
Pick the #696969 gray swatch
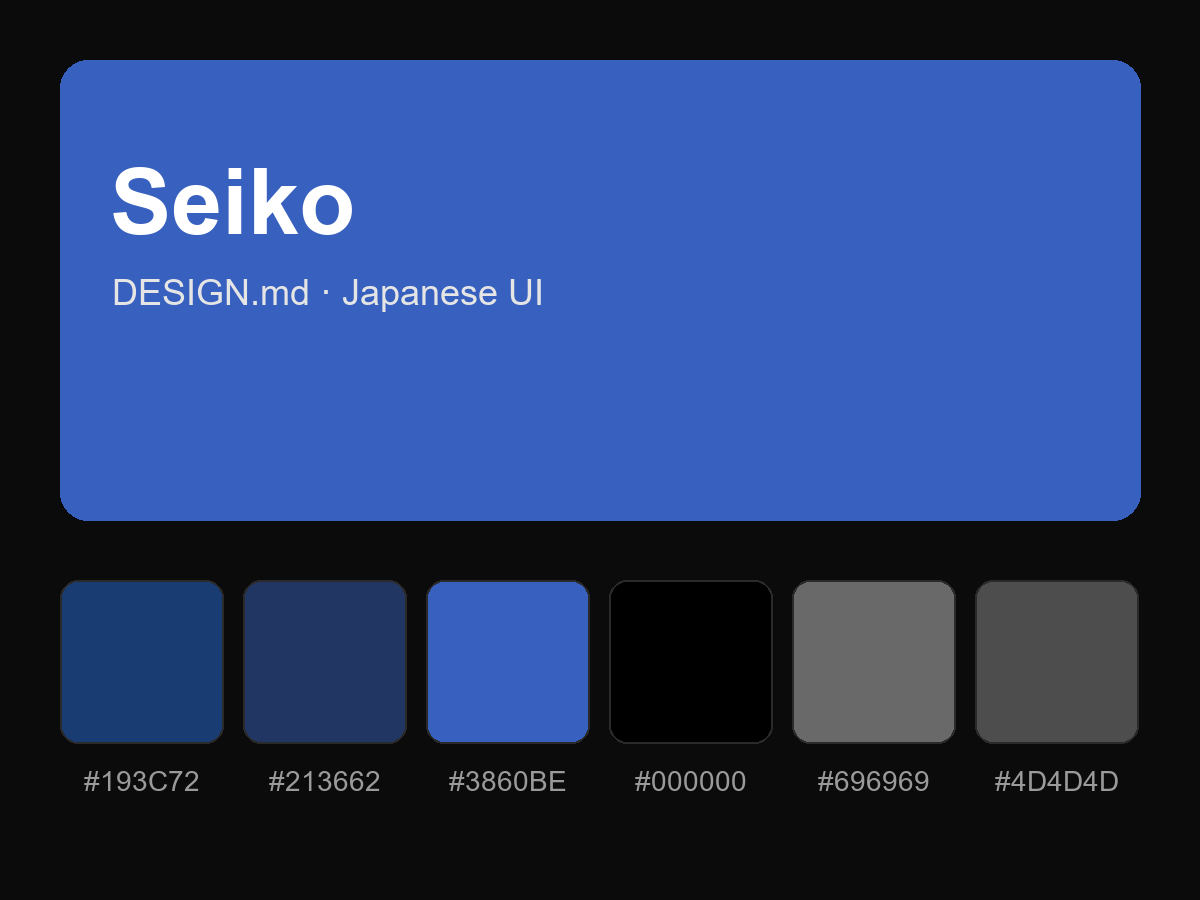pyautogui.click(x=874, y=662)
